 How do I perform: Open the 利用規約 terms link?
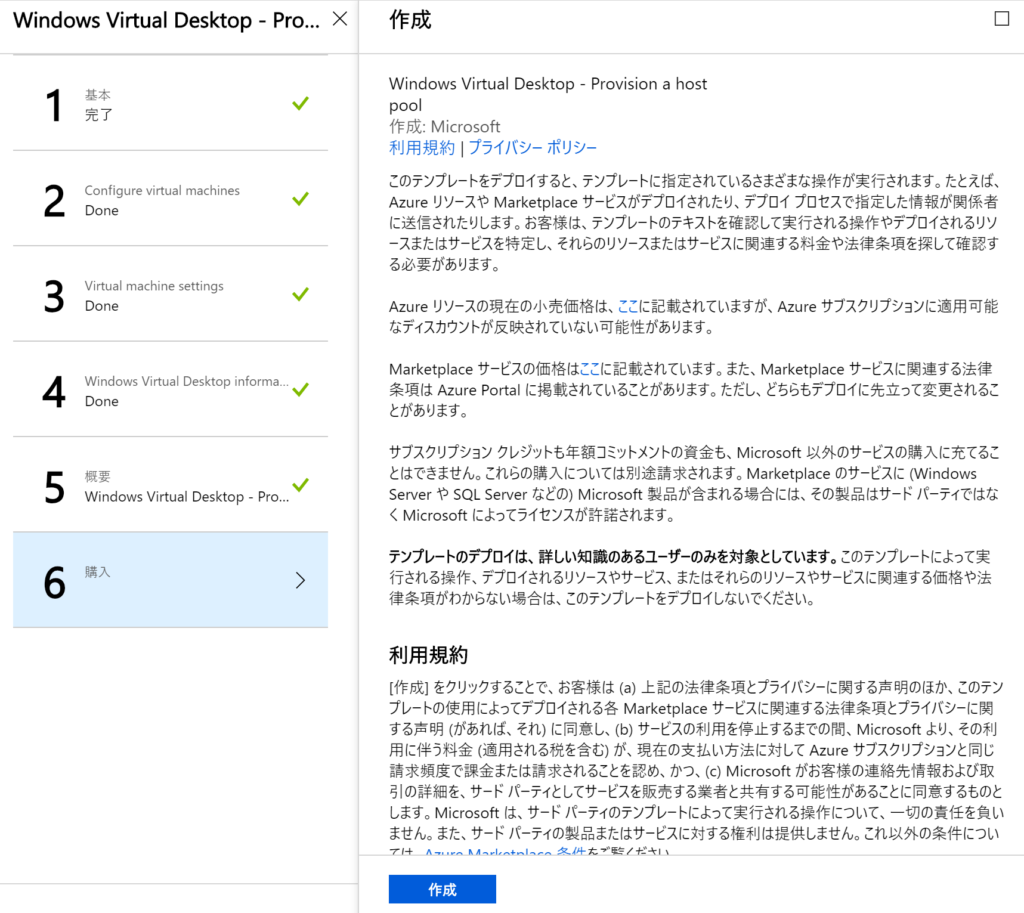422,148
